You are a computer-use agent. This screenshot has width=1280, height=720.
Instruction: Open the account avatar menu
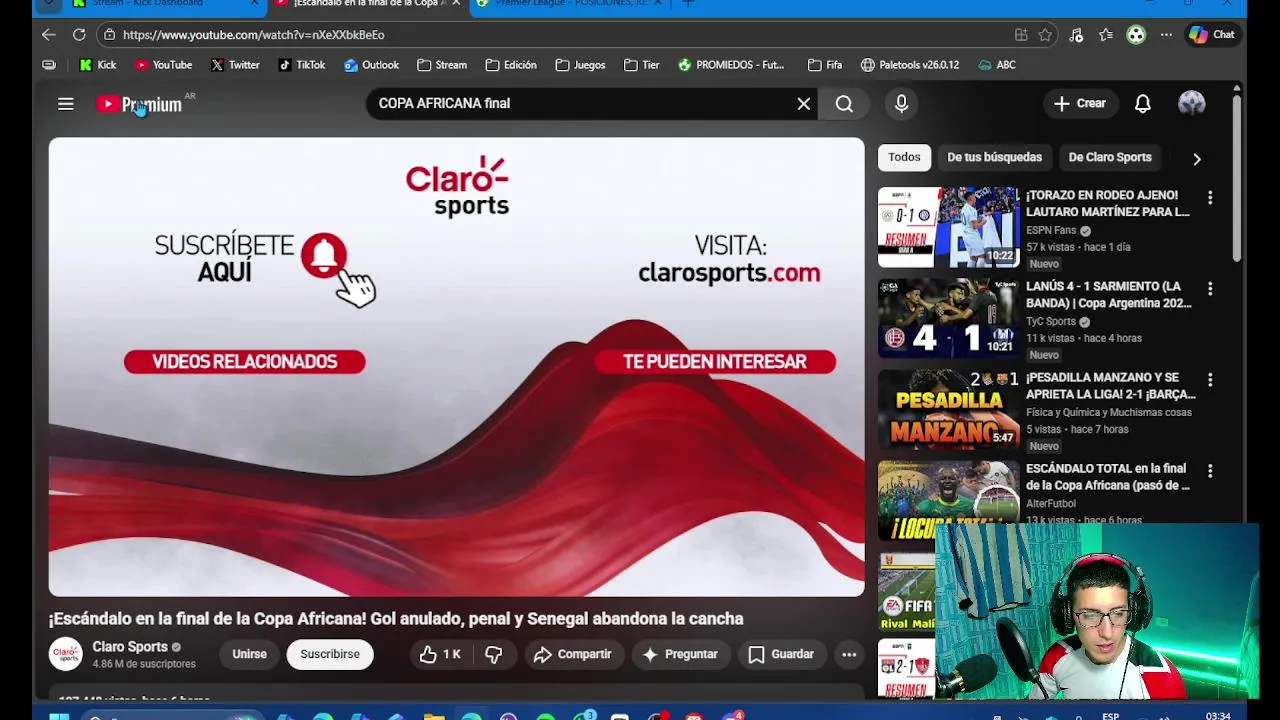[x=1191, y=103]
